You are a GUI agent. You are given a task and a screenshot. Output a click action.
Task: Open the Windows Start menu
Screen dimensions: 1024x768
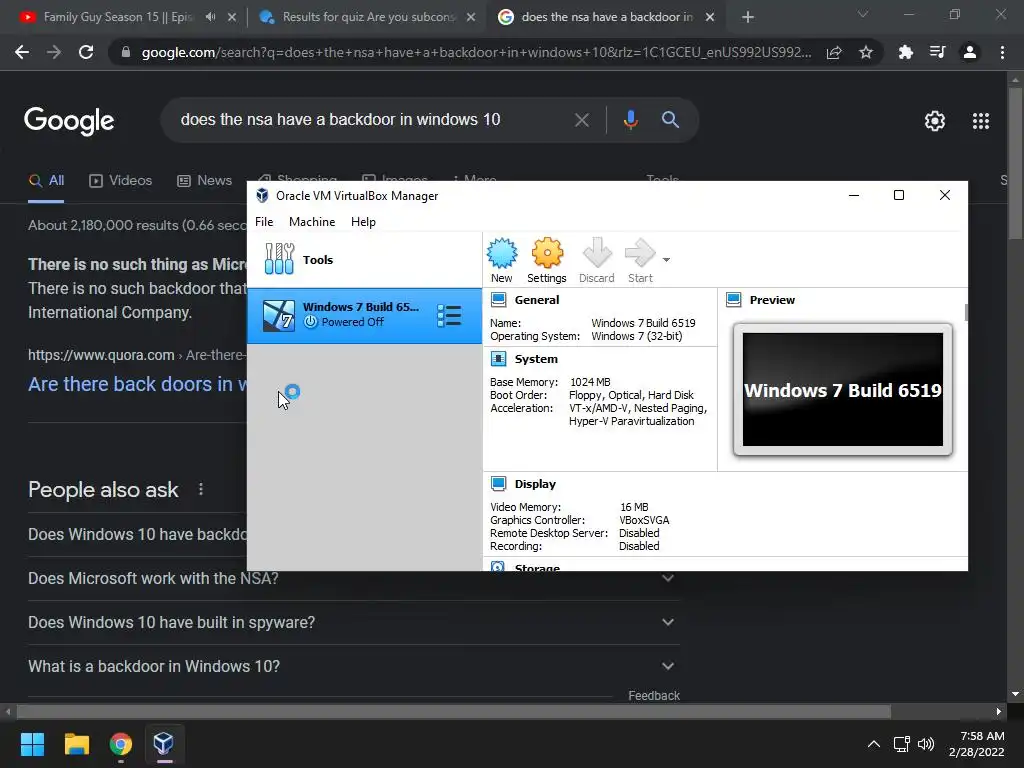(x=32, y=744)
